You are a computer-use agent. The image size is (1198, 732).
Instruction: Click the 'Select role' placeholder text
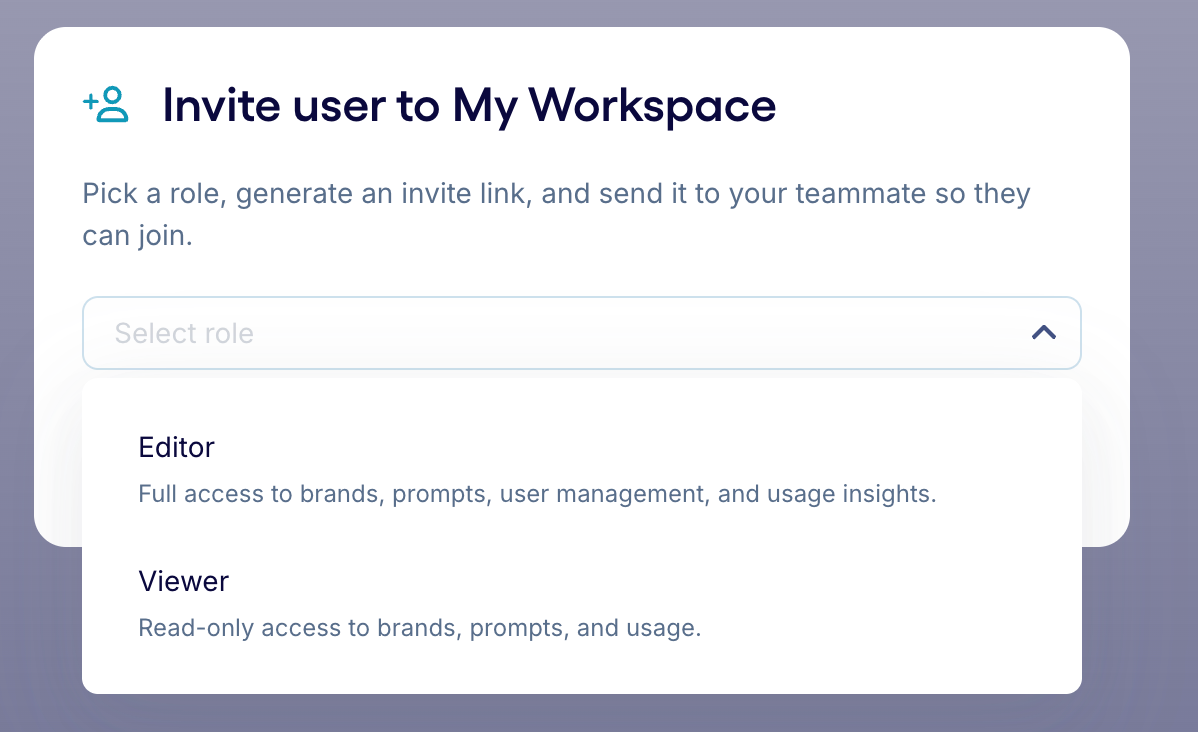click(x=184, y=333)
